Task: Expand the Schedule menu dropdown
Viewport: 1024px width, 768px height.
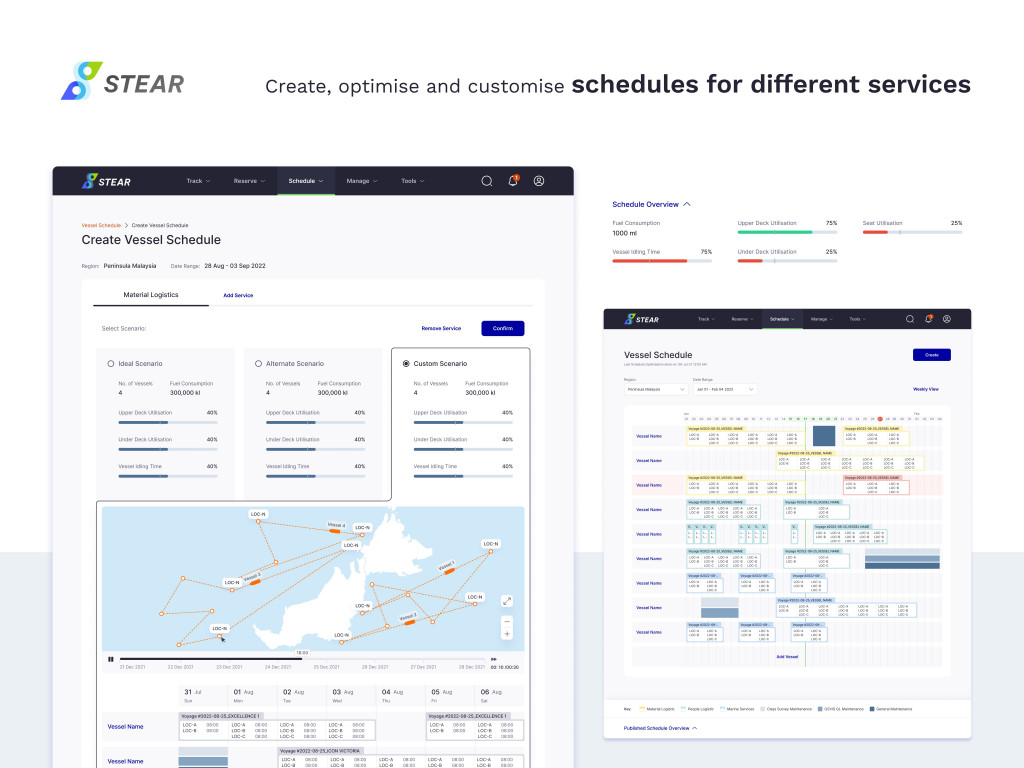Action: coord(305,181)
